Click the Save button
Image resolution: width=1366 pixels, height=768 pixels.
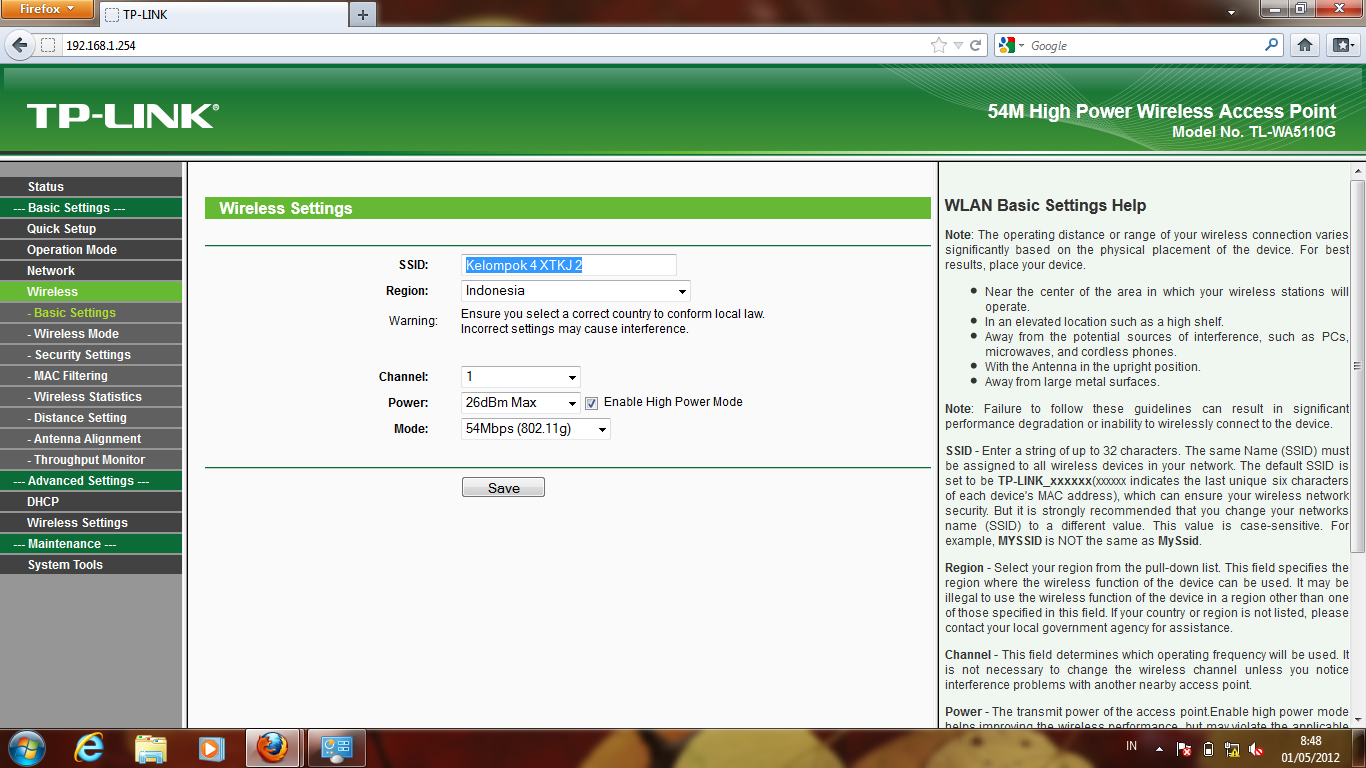(503, 488)
